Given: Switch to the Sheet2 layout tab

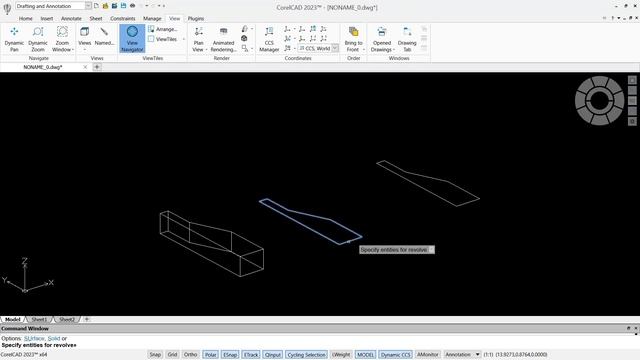Looking at the screenshot, I should 67,319.
